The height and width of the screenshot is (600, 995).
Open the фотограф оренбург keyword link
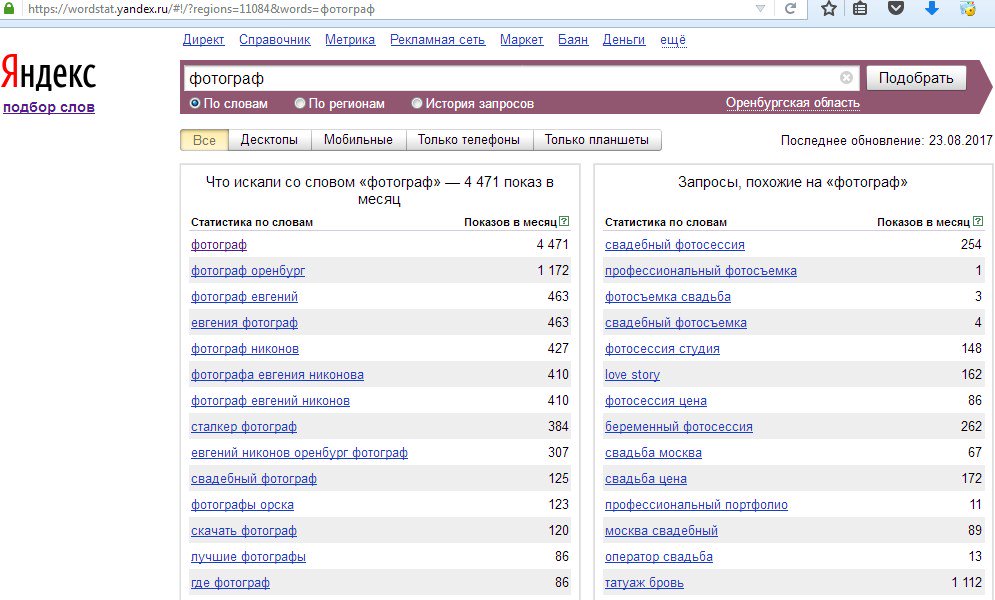tap(248, 271)
